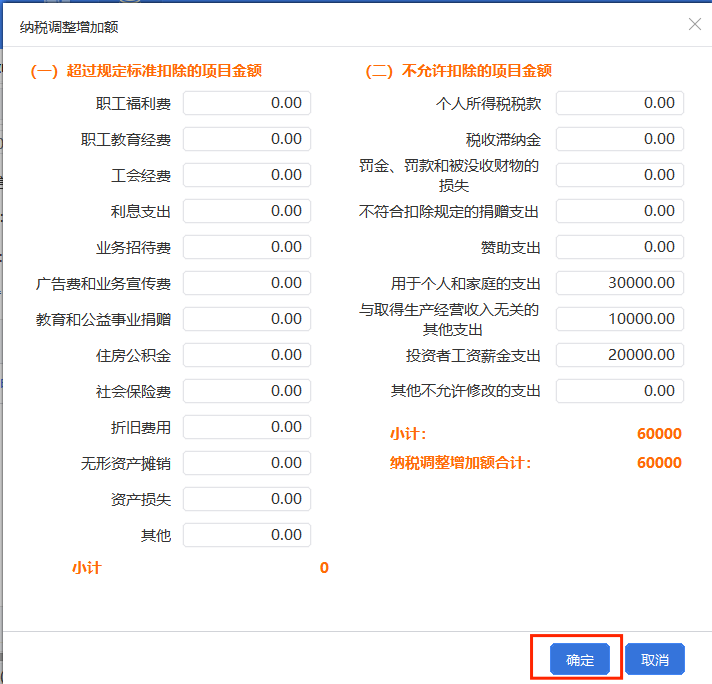This screenshot has height=684, width=712.
Task: Select the 用于个人和家庭的支出 label
Action: pos(466,283)
